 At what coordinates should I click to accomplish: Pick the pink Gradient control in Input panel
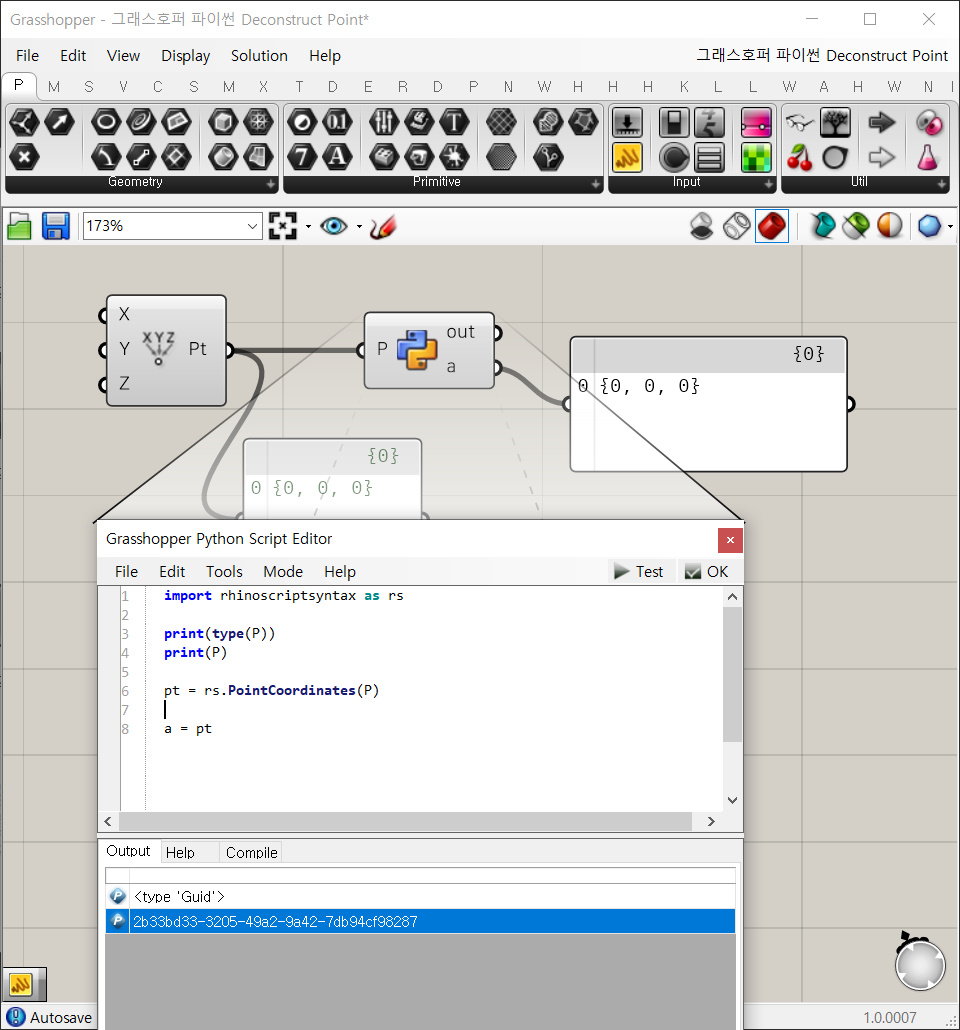(x=756, y=123)
